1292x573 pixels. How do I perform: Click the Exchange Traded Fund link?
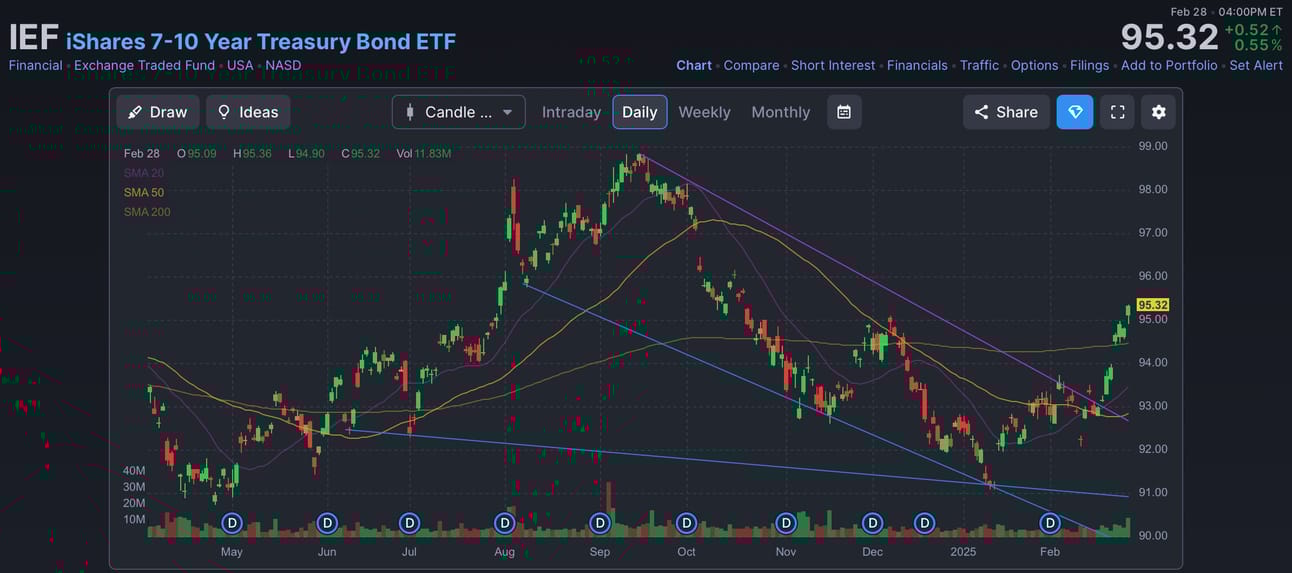pos(144,65)
